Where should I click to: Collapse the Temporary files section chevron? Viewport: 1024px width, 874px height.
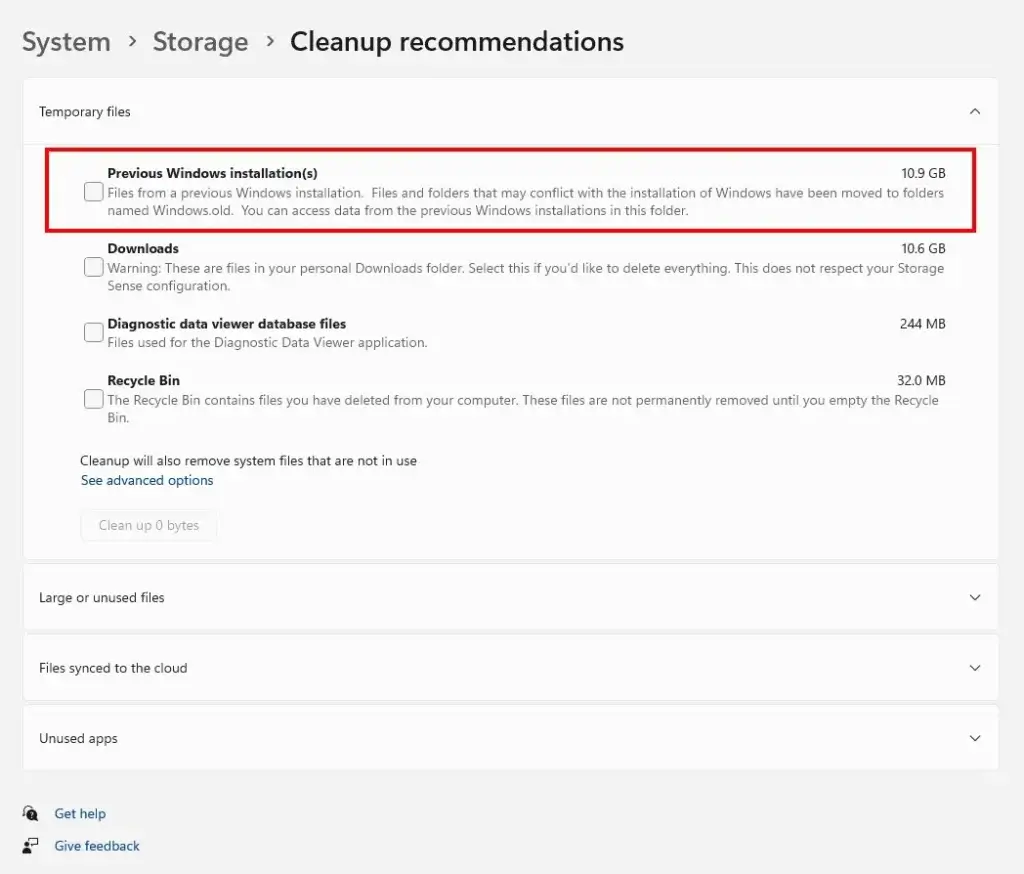974,112
